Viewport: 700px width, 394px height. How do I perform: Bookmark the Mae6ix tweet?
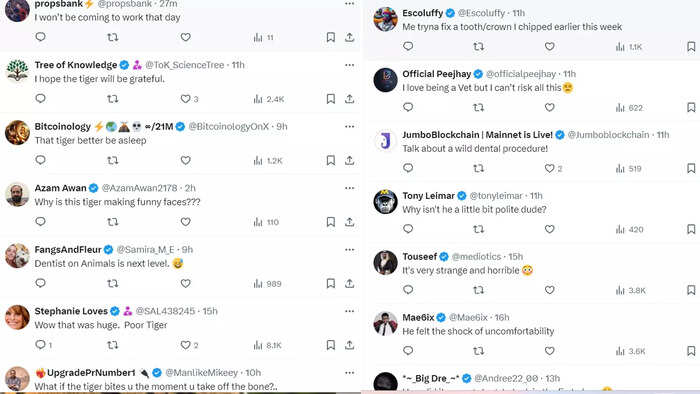click(x=691, y=351)
